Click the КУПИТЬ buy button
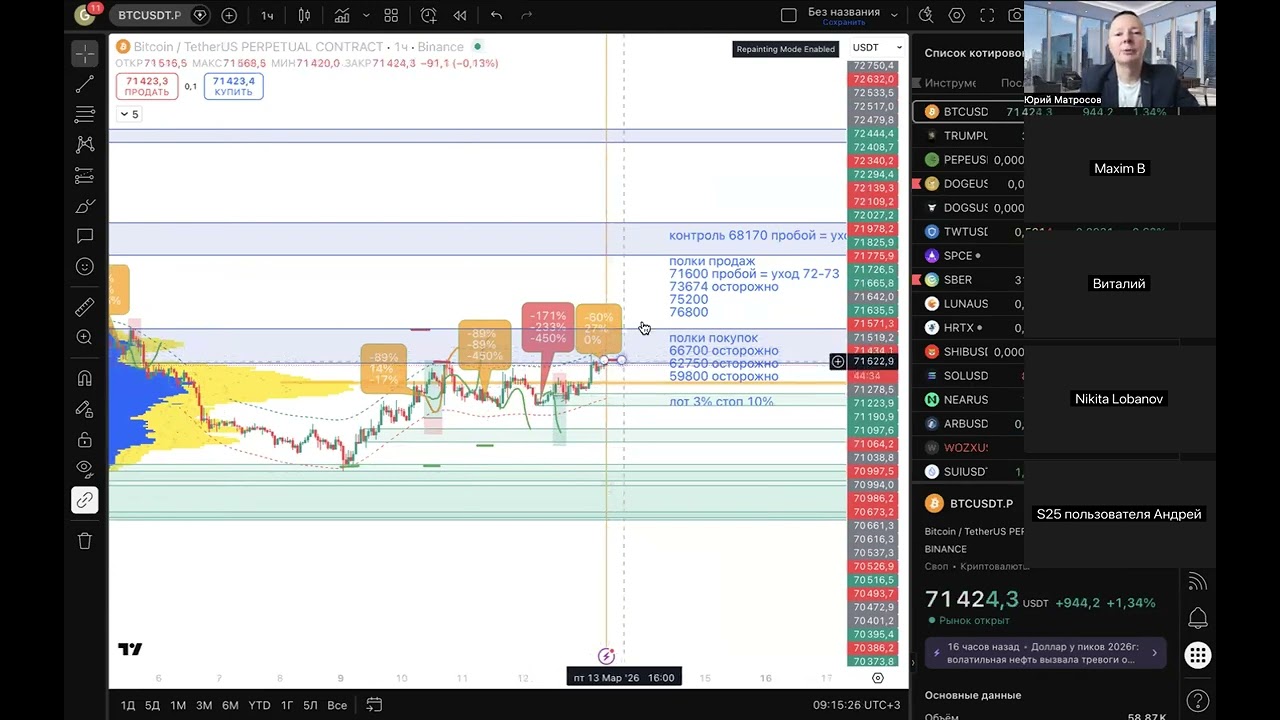The width and height of the screenshot is (1280, 720). pos(233,86)
